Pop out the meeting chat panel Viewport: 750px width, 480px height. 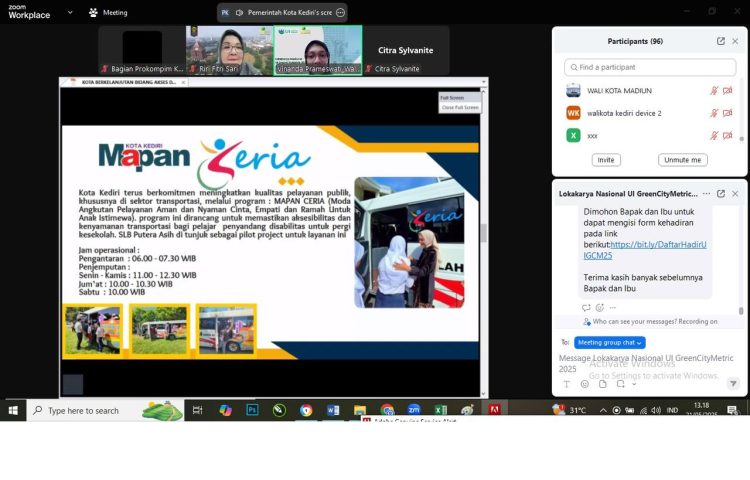coord(720,193)
